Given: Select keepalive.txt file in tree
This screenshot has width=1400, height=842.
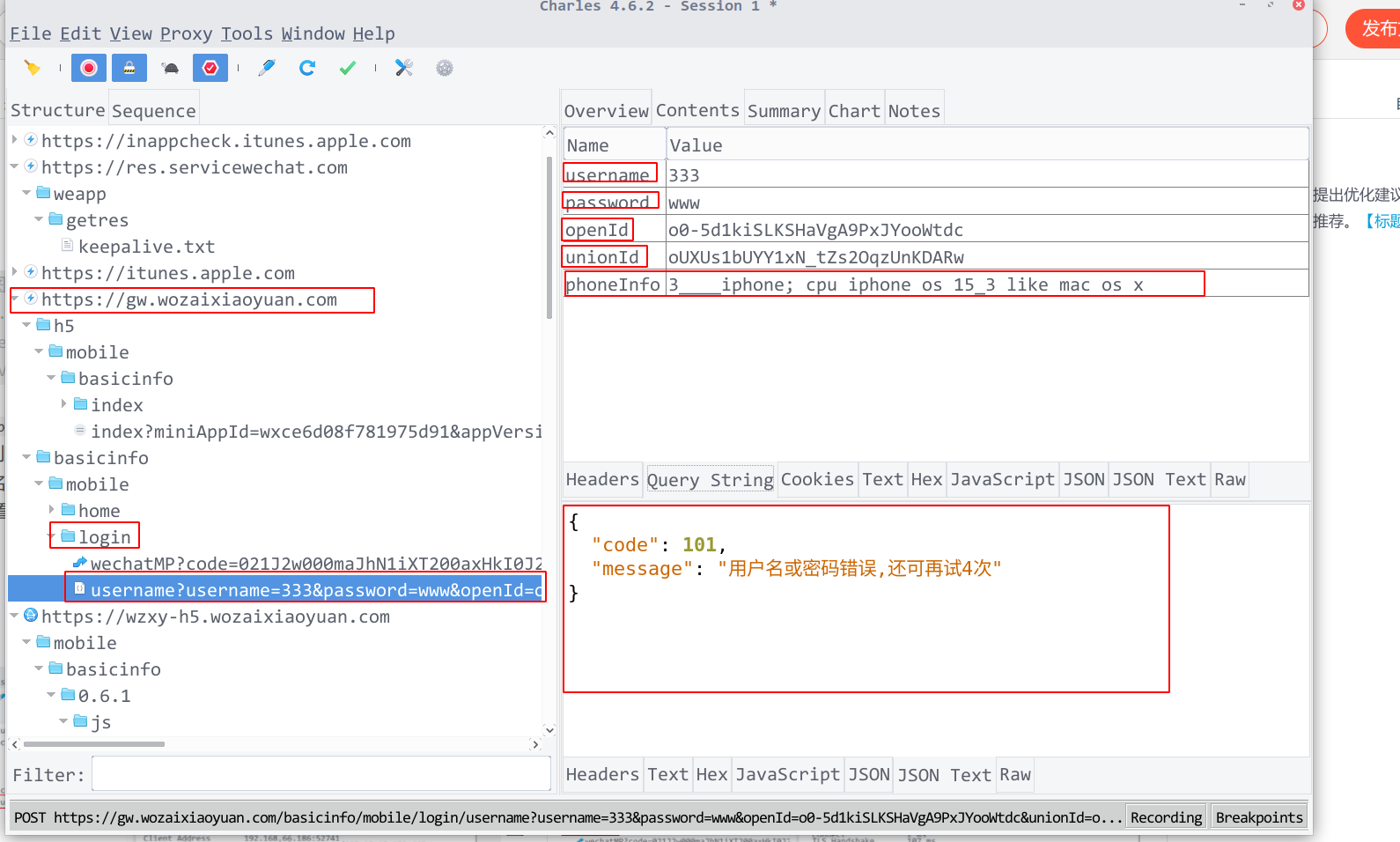Looking at the screenshot, I should tap(146, 247).
